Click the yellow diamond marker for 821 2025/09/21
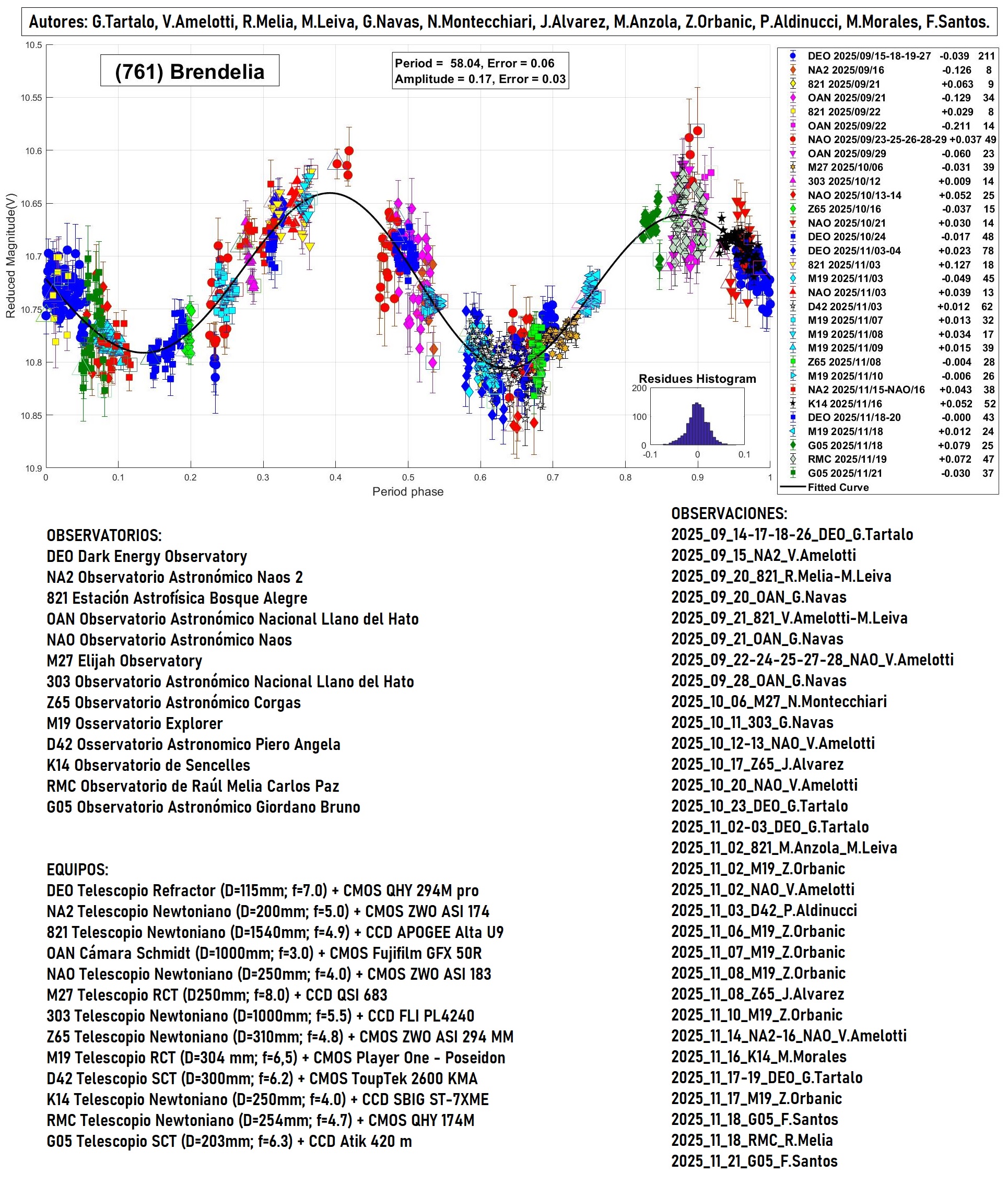The width and height of the screenshot is (1008, 1185). click(x=793, y=84)
